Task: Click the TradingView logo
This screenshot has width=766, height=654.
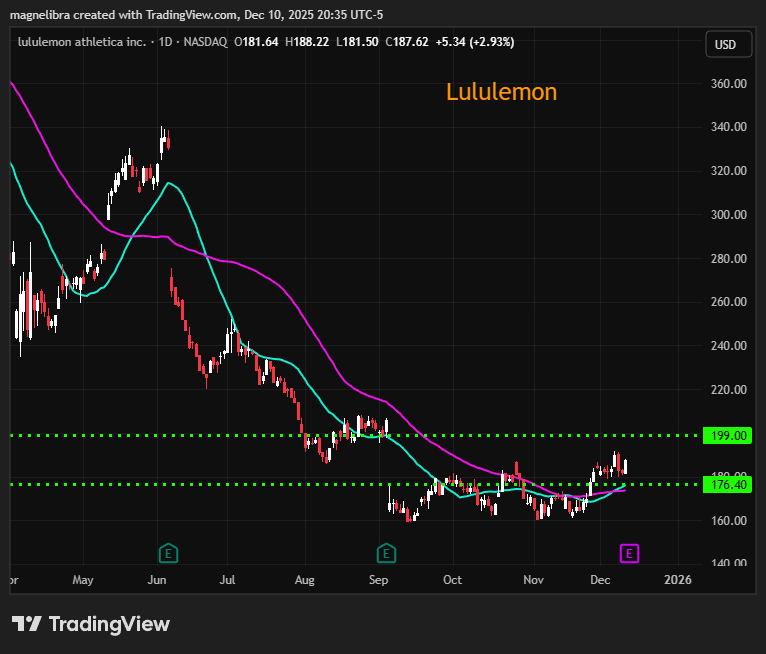Action: (91, 624)
